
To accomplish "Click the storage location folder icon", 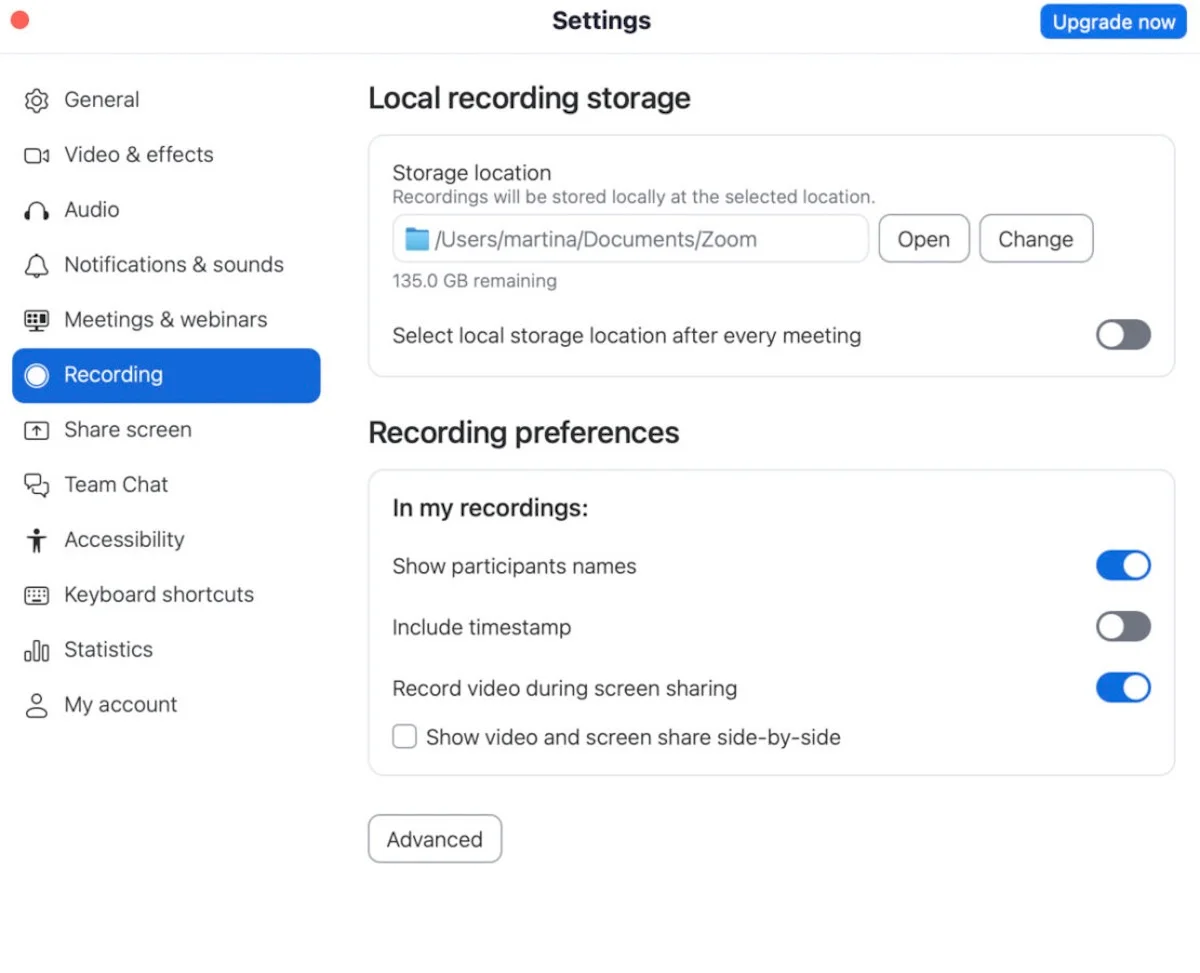I will [416, 239].
